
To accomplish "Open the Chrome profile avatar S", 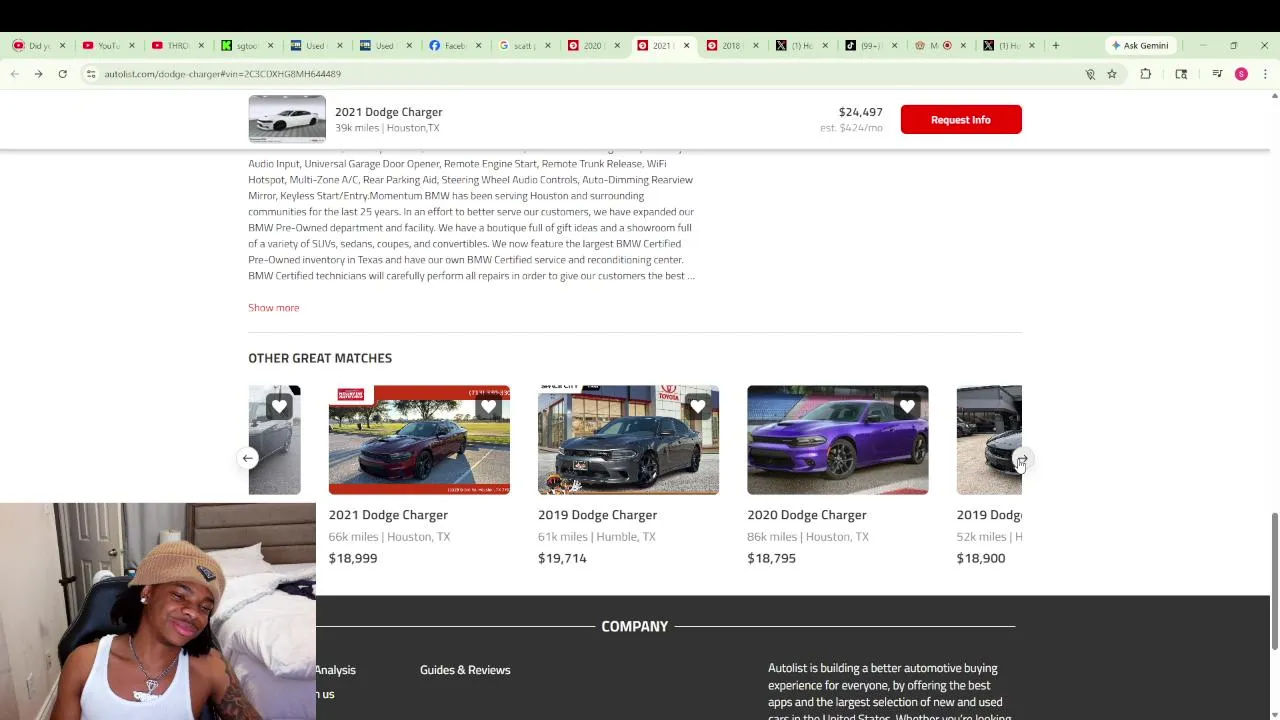I will [x=1241, y=74].
